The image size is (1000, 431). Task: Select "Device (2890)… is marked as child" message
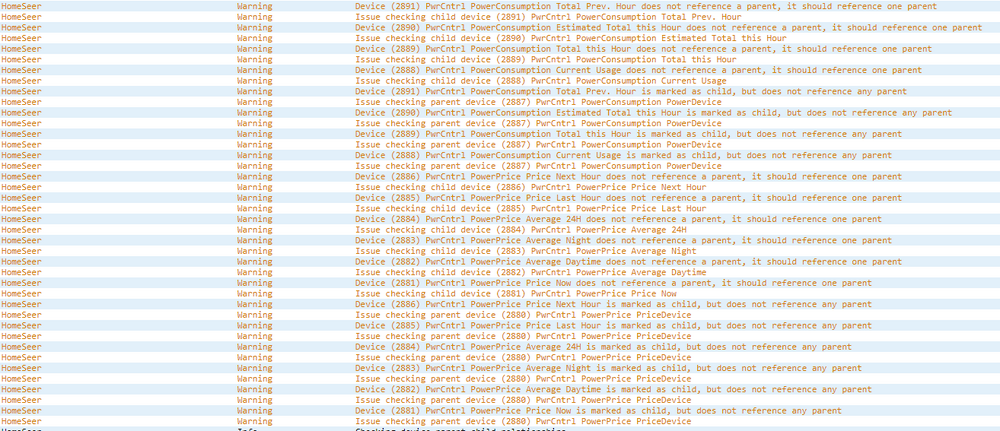(653, 113)
